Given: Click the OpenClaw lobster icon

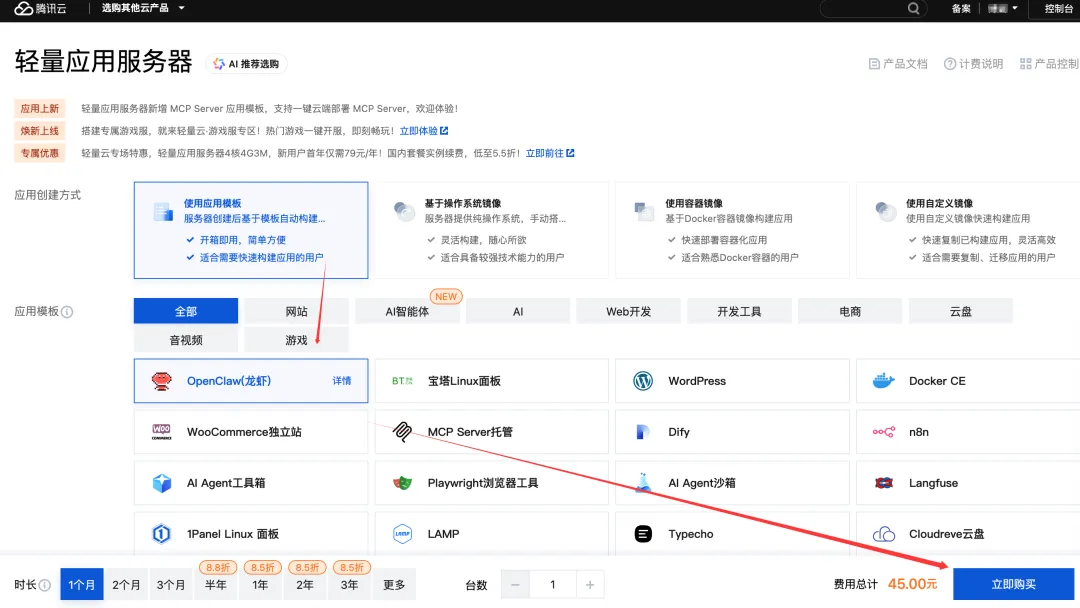Looking at the screenshot, I should point(161,381).
